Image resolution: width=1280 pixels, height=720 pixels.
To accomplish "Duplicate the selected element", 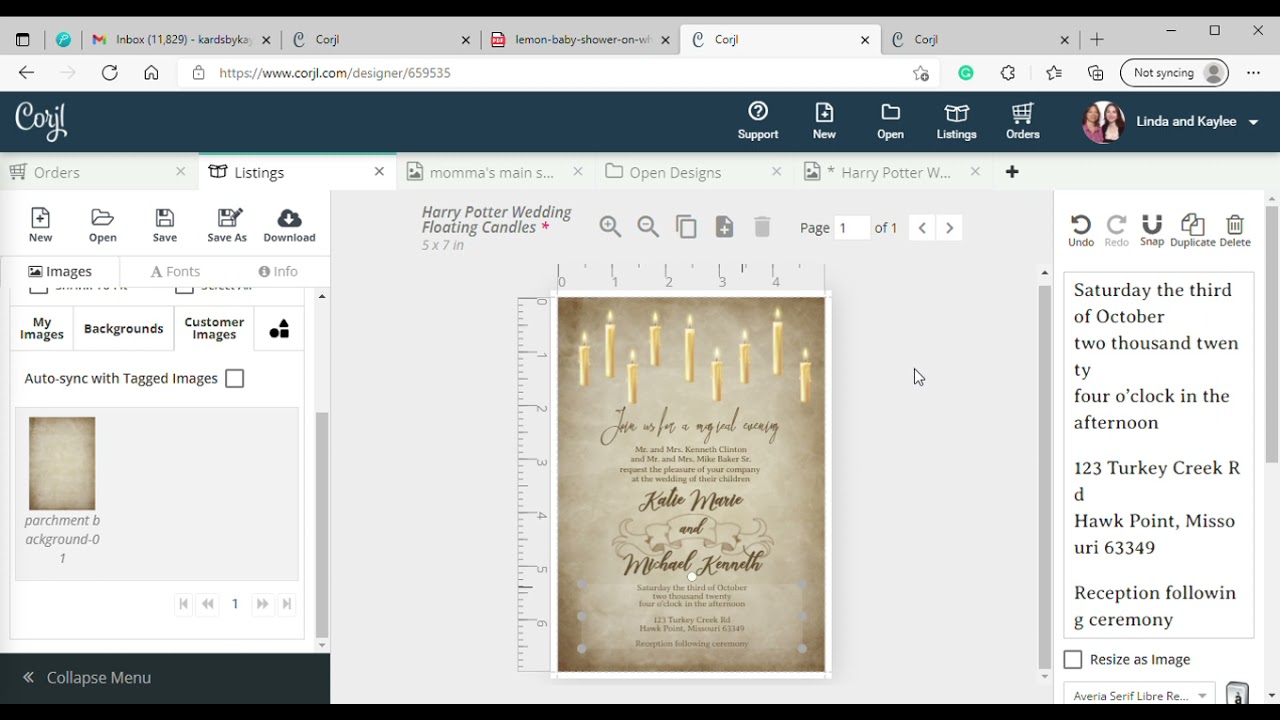I will 1192,230.
